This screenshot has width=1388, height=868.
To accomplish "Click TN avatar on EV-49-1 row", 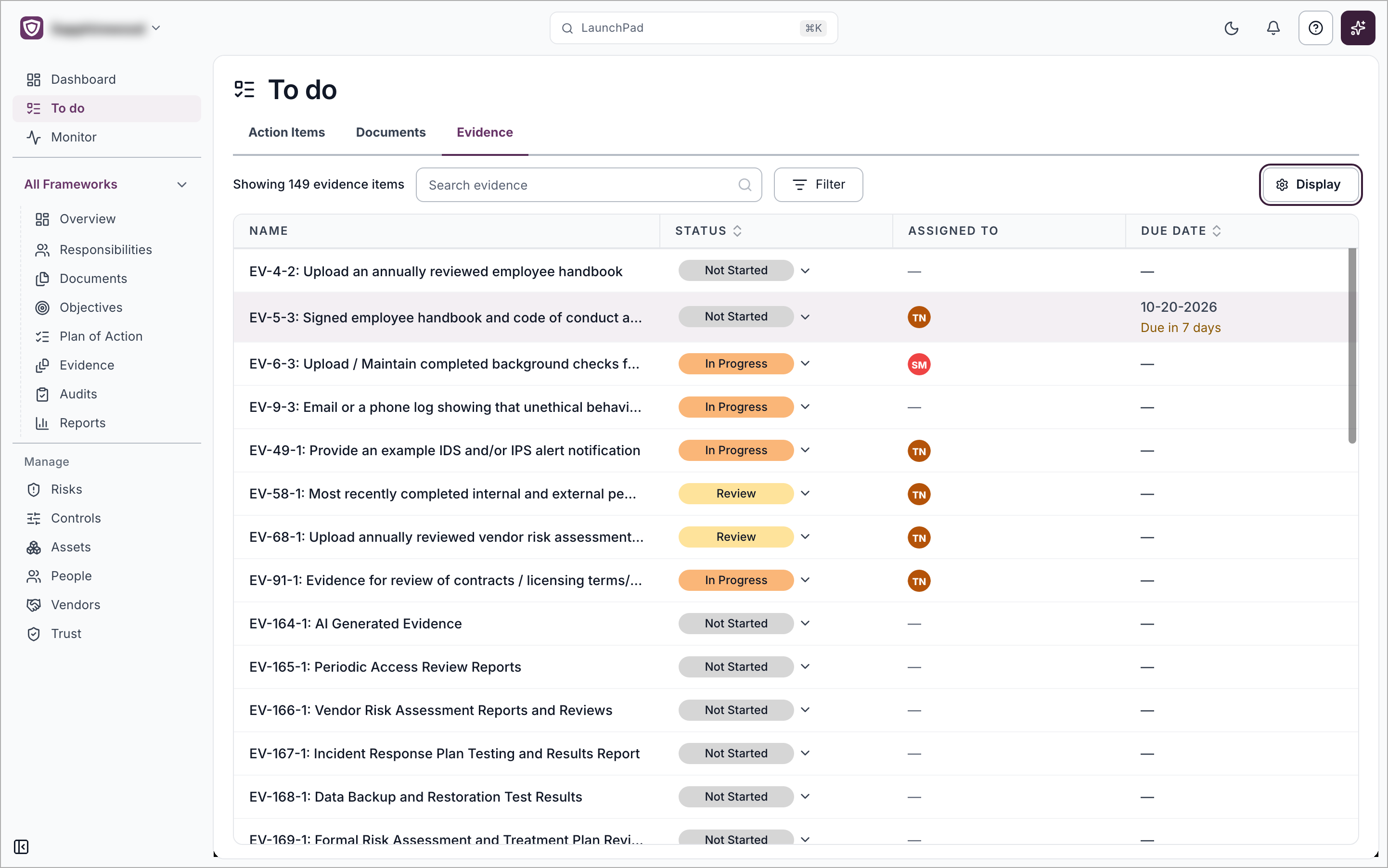I will coord(919,451).
